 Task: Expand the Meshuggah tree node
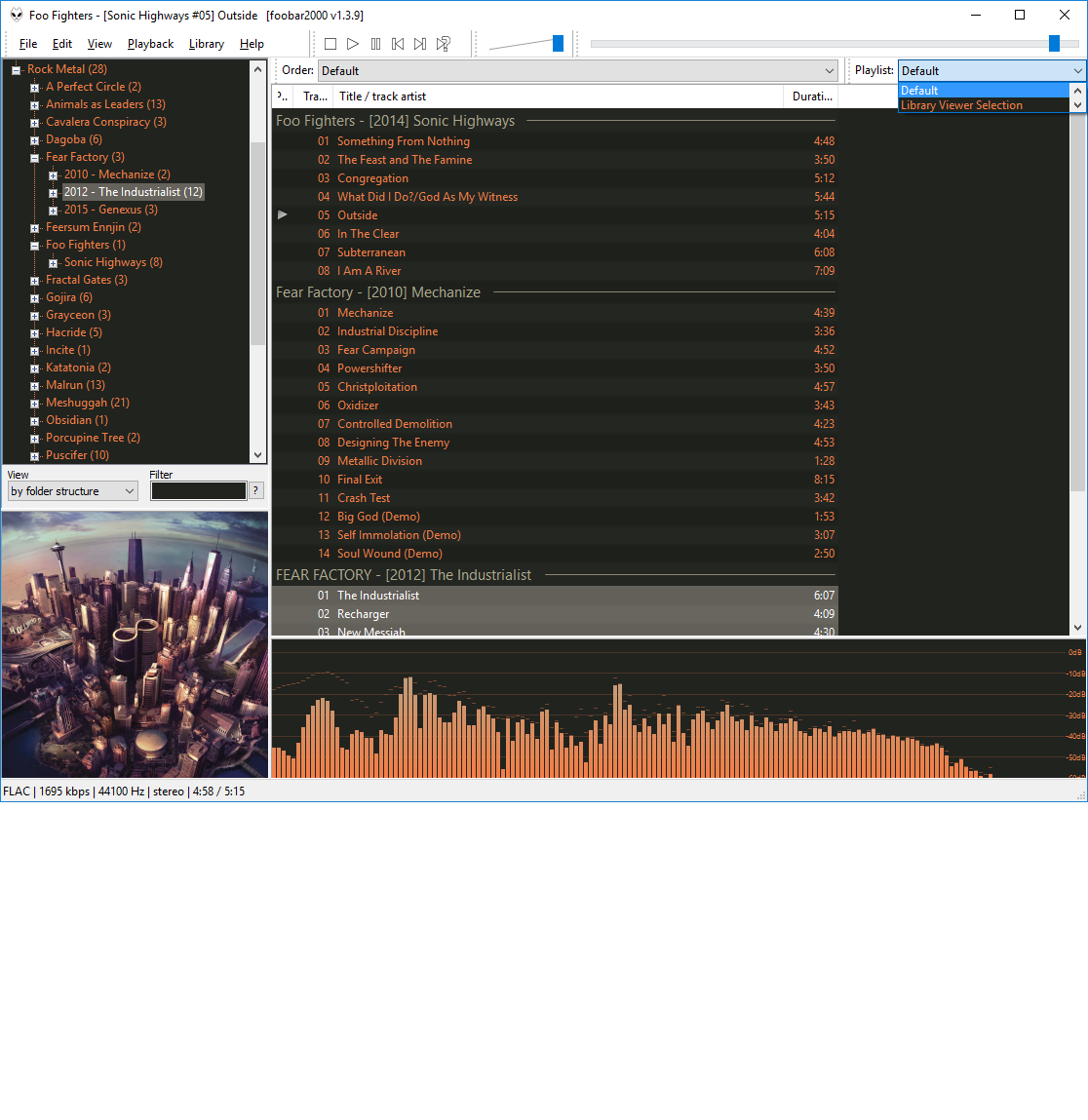click(x=34, y=404)
